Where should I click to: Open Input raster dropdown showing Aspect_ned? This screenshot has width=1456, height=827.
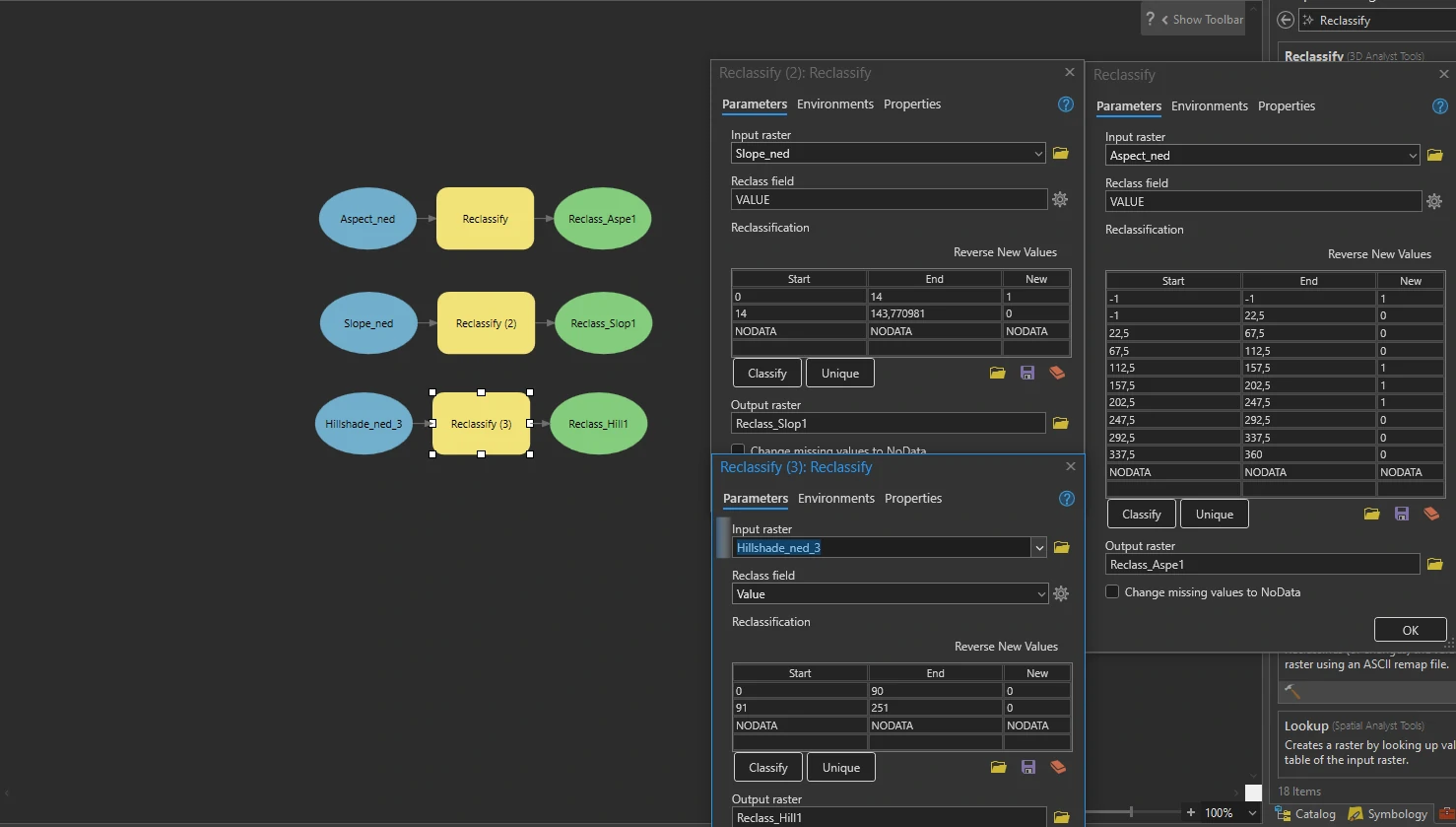[x=1413, y=155]
